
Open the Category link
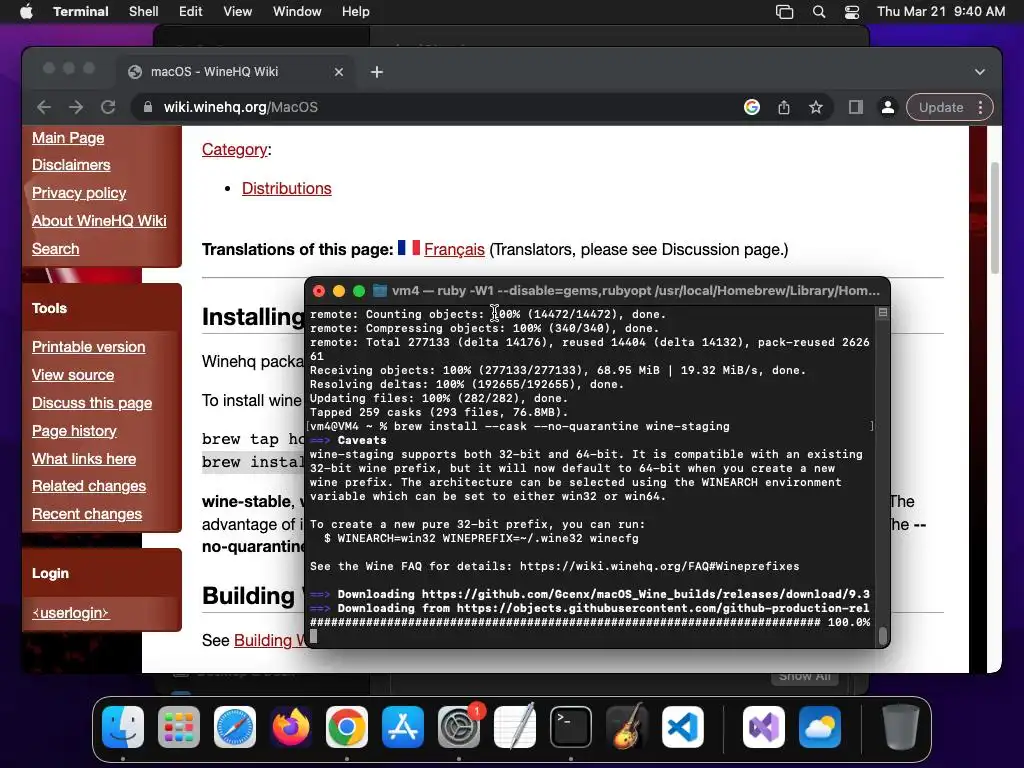(x=234, y=150)
